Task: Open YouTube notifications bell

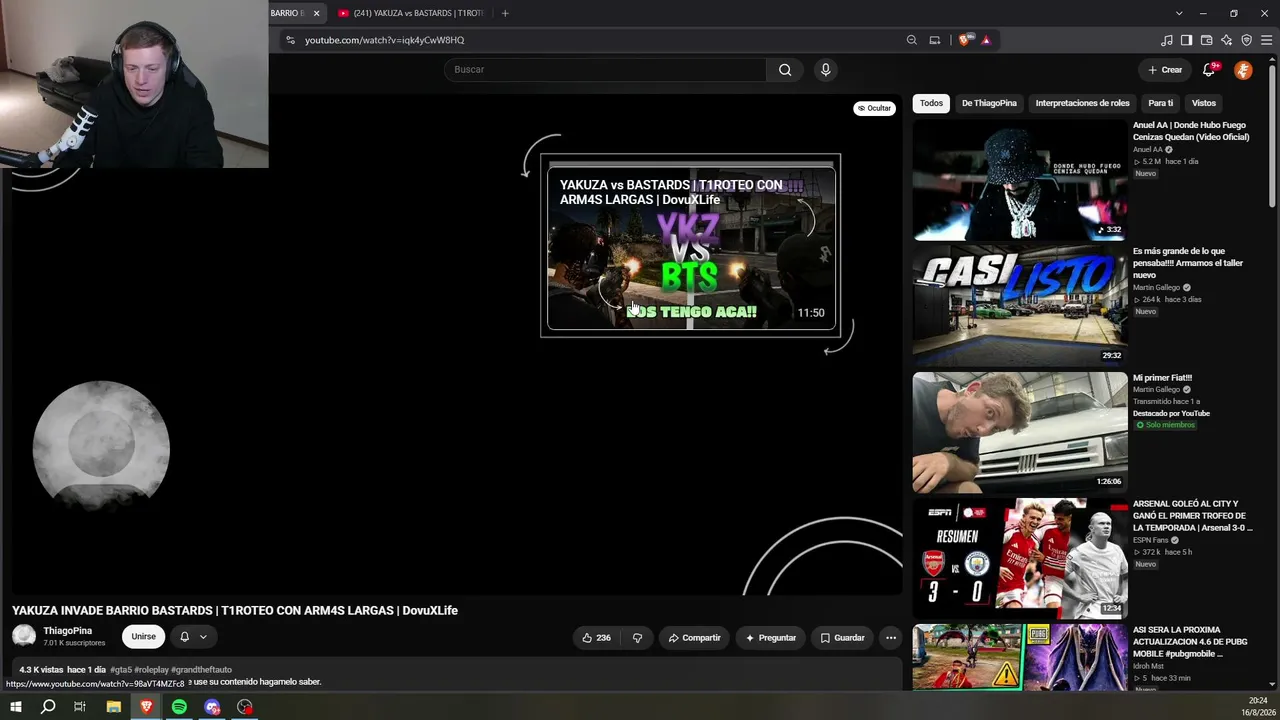Action: click(1209, 70)
